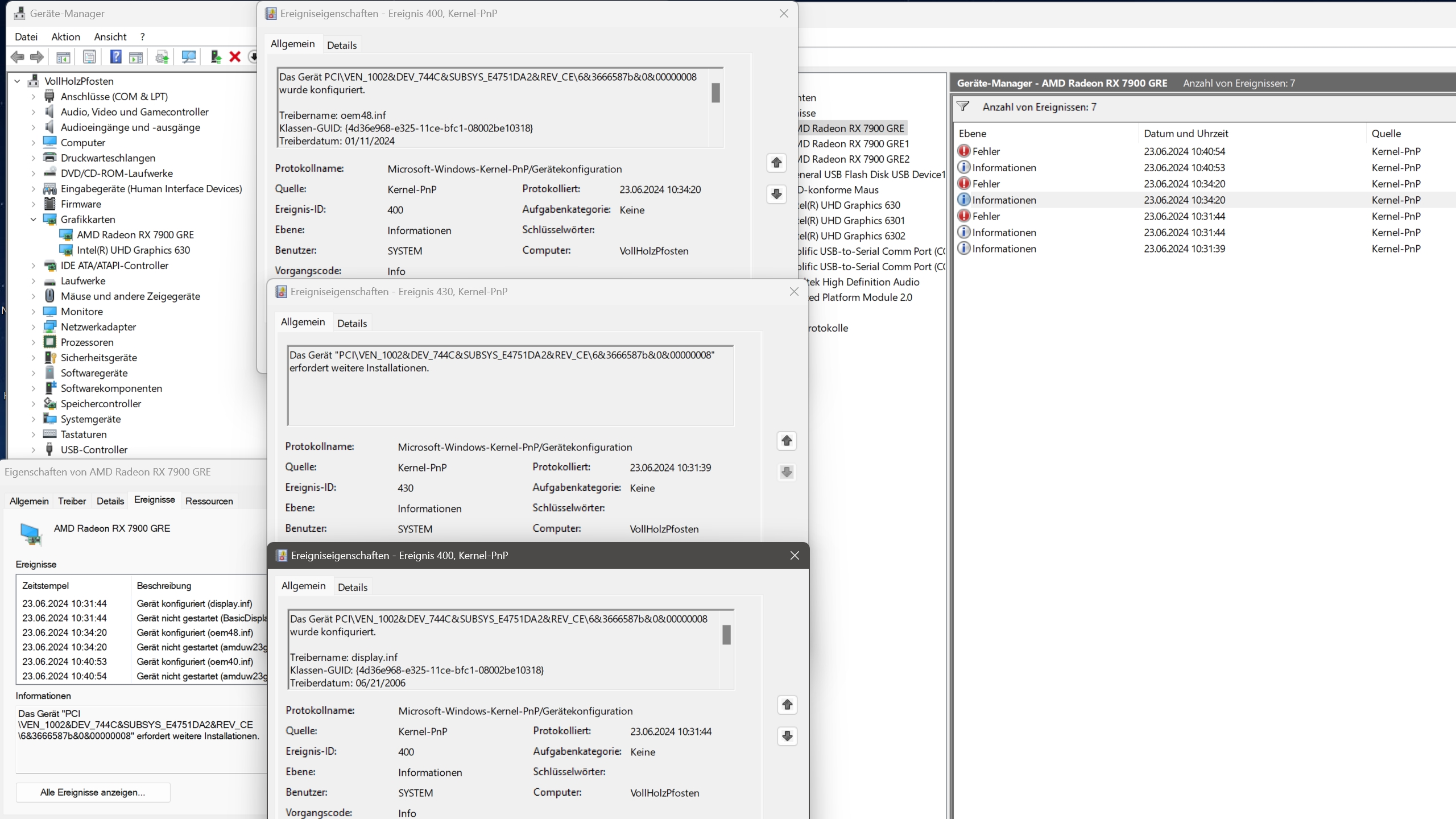
Task: Expand the USB-Controller category
Action: [33, 450]
